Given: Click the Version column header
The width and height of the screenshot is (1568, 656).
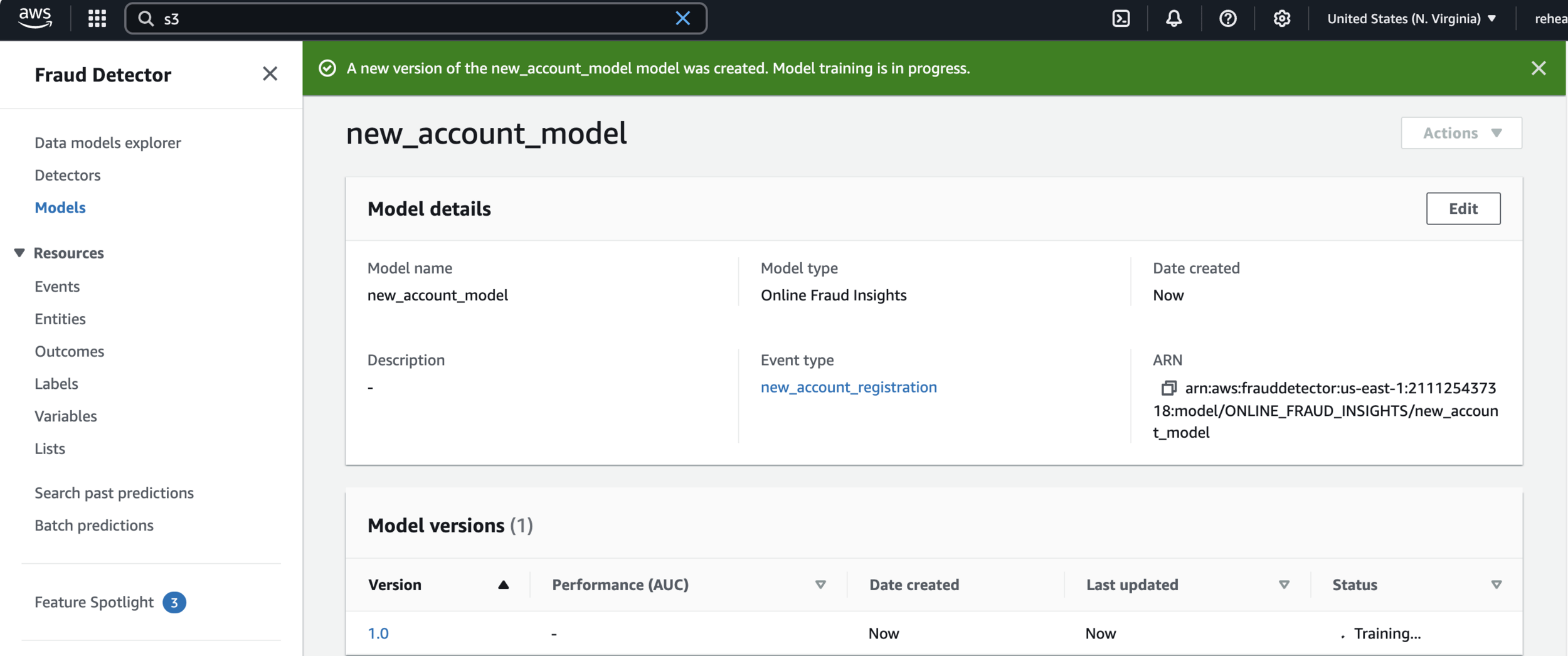Looking at the screenshot, I should pyautogui.click(x=395, y=585).
